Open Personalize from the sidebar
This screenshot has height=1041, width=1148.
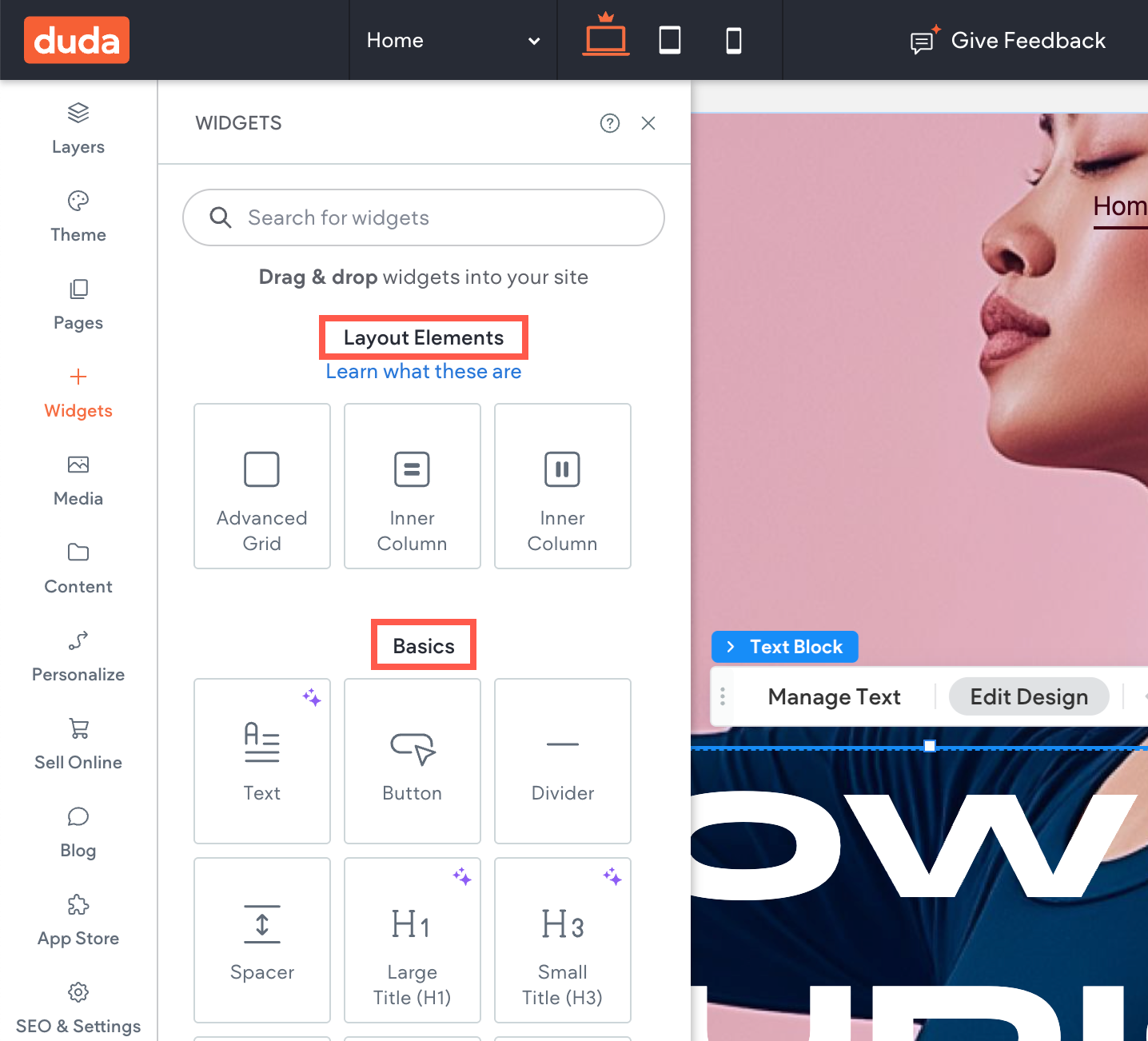click(x=78, y=657)
